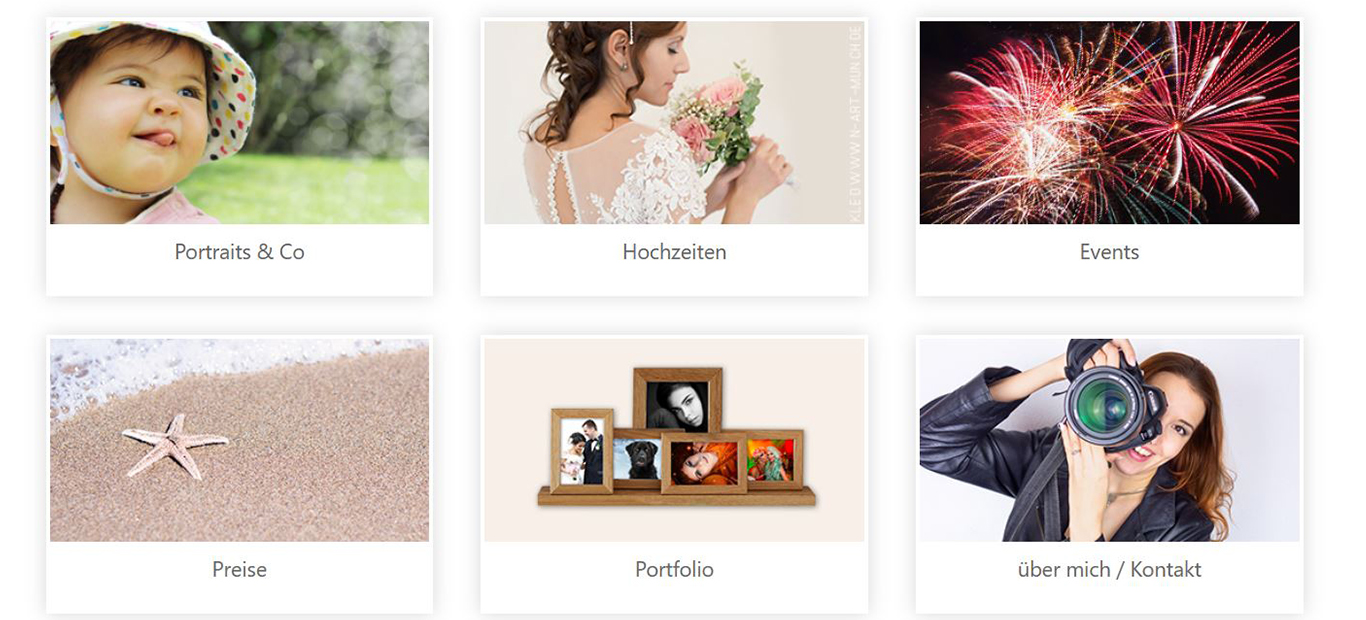Select the Portfolio caption link
Viewport: 1366px width, 620px height.
674,569
